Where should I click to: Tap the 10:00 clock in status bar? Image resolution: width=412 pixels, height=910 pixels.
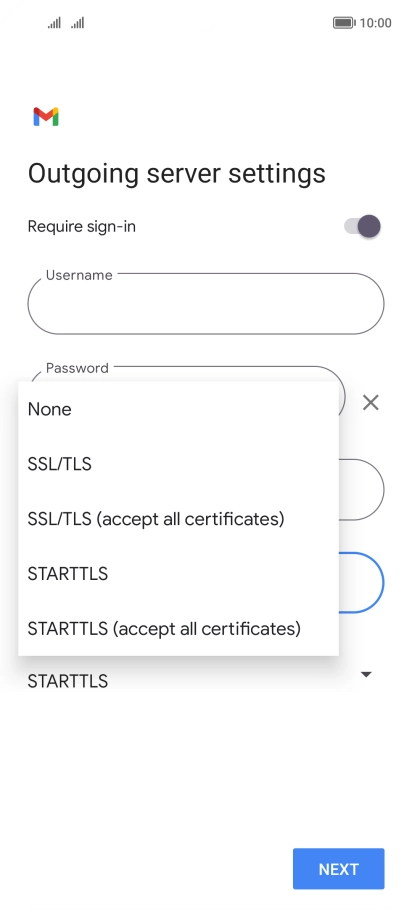(x=375, y=23)
